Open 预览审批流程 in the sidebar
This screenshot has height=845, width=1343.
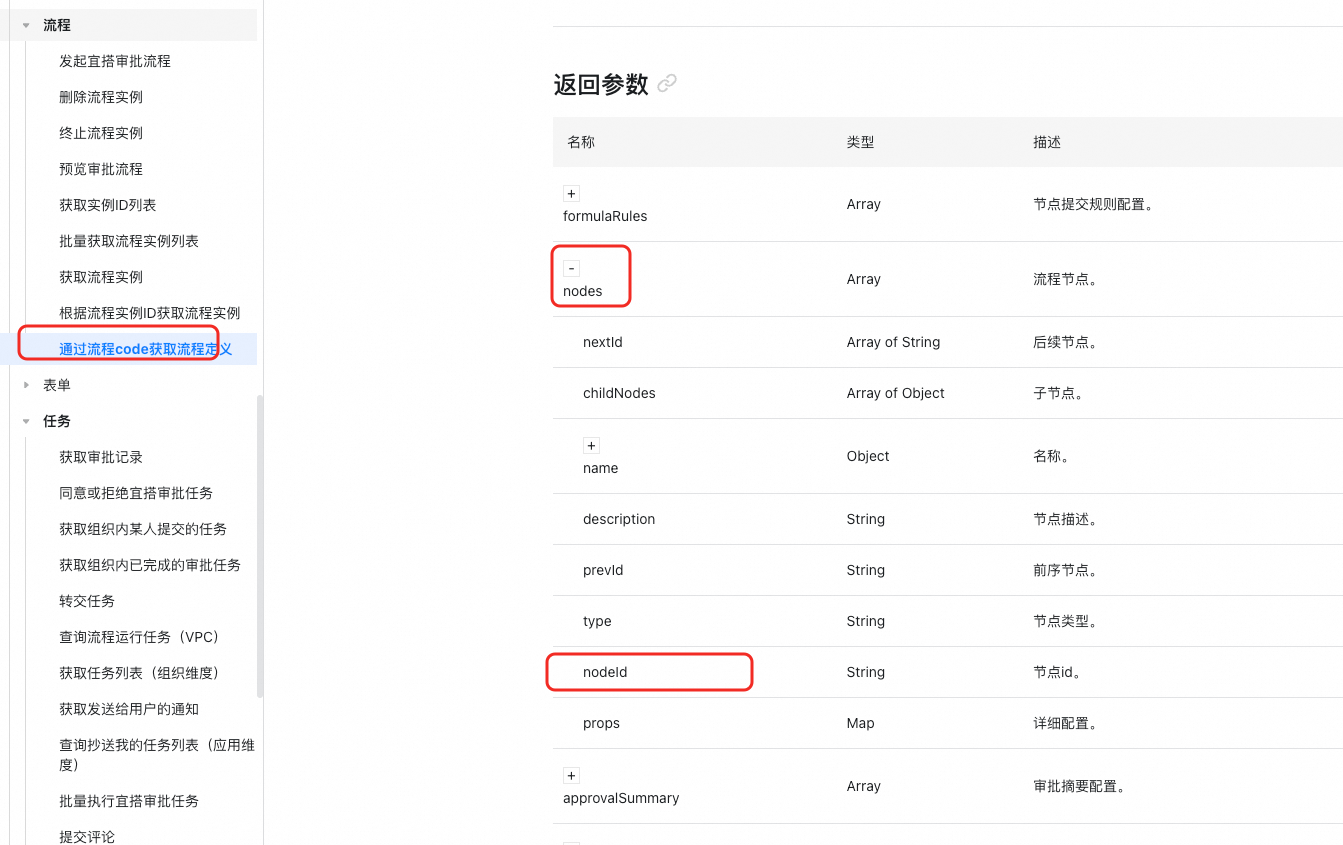[101, 169]
